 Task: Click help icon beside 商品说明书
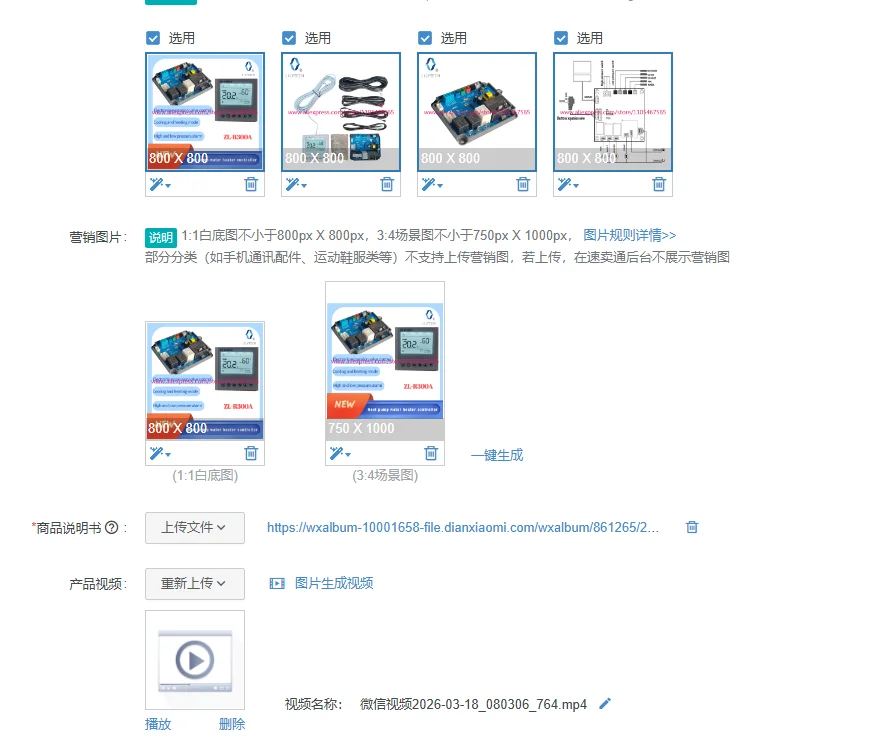pyautogui.click(x=111, y=528)
